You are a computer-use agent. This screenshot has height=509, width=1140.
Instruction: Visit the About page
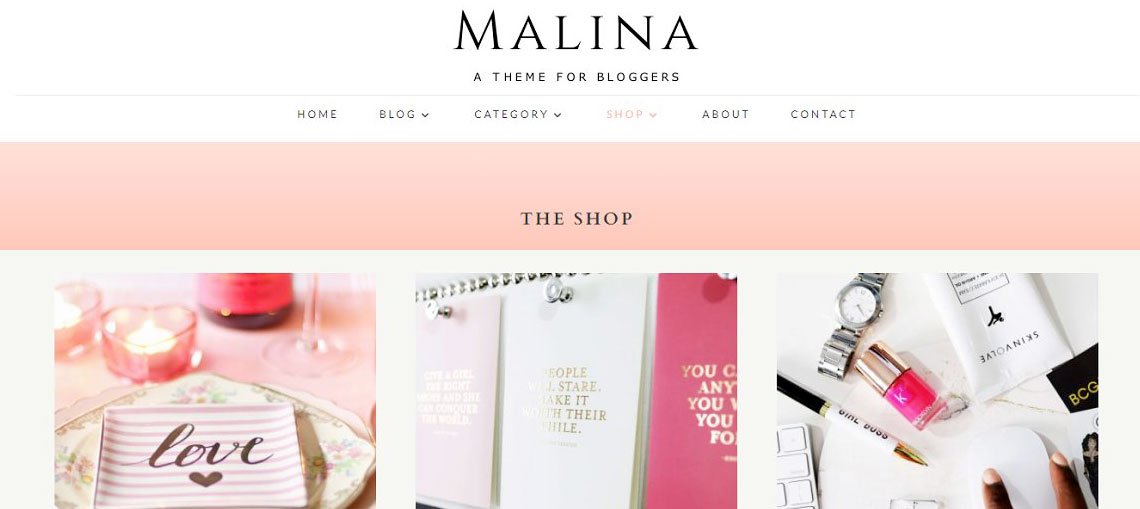[726, 114]
